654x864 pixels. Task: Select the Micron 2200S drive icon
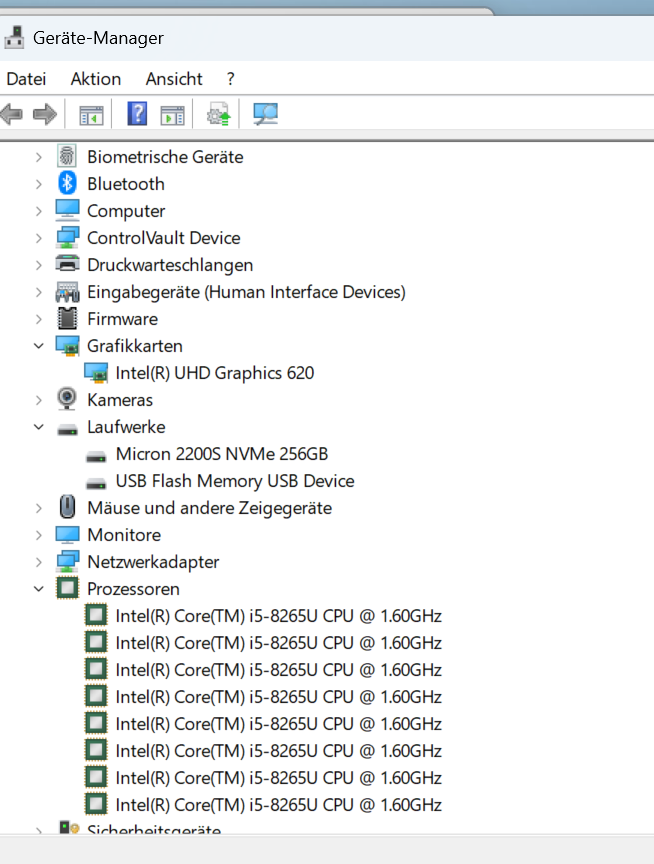click(x=96, y=457)
